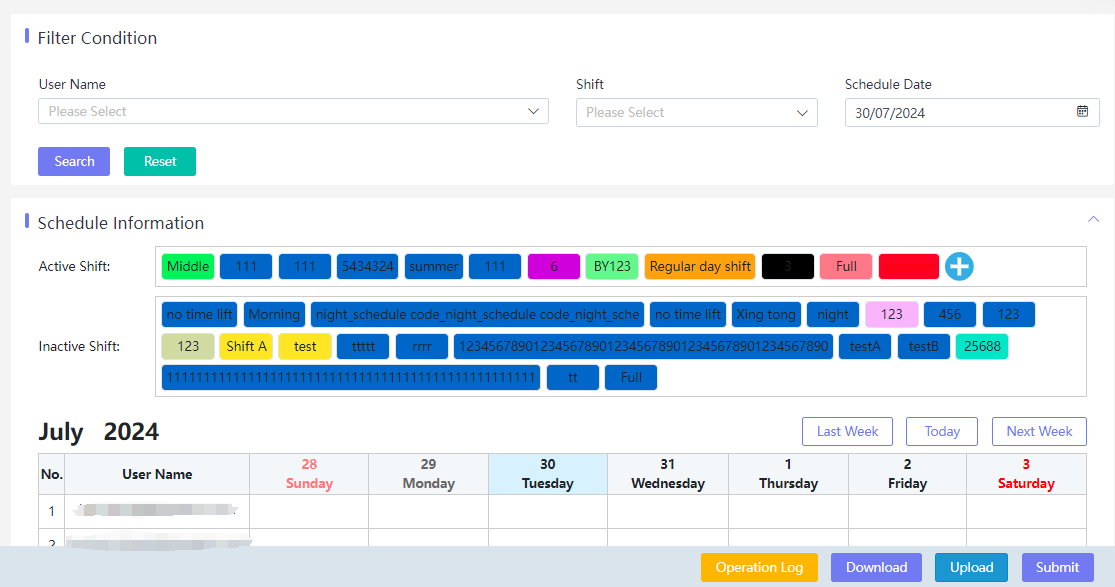Click row 1's blurred user name
The width and height of the screenshot is (1115, 587).
[156, 509]
